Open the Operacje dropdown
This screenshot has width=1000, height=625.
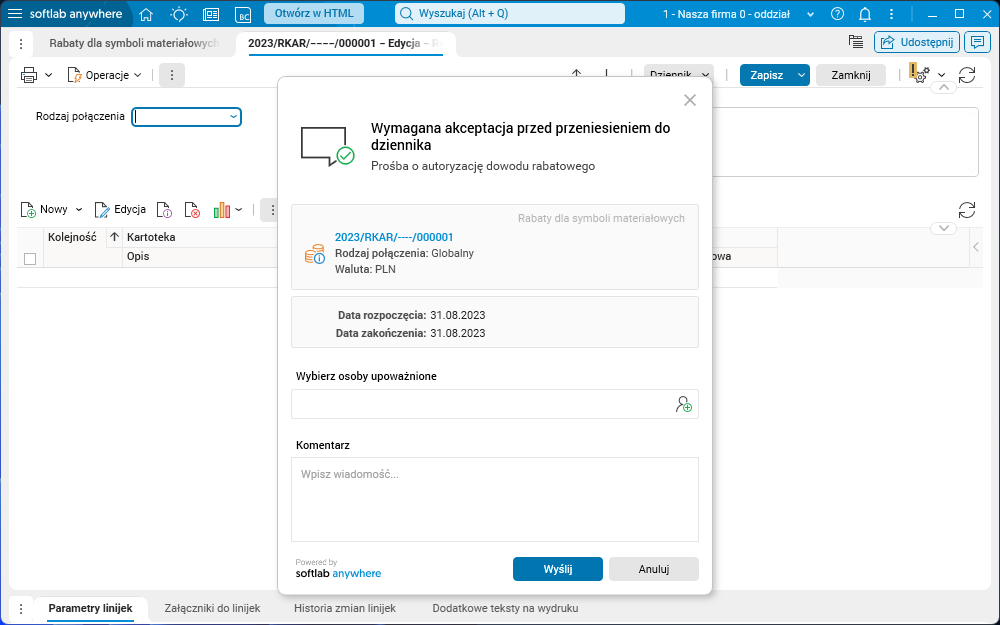click(x=105, y=75)
